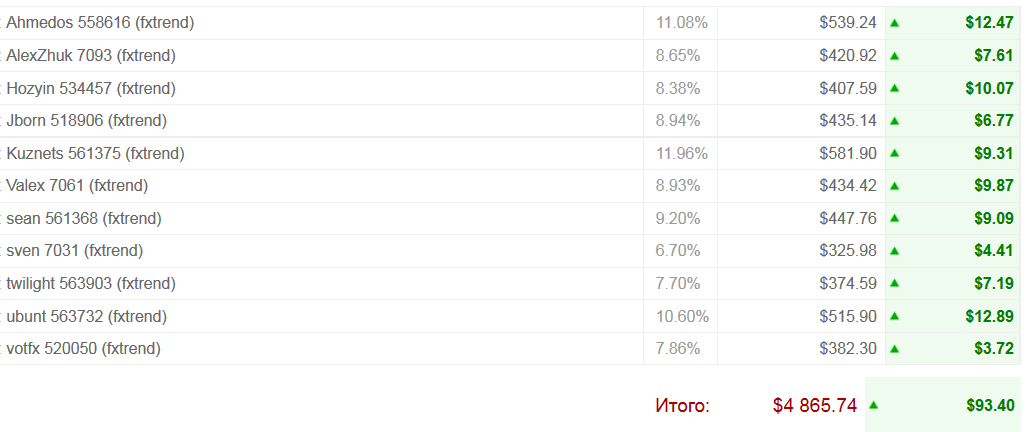
Task: Open Ahmedos 558616 (fxtrend) account
Action: [x=100, y=22]
